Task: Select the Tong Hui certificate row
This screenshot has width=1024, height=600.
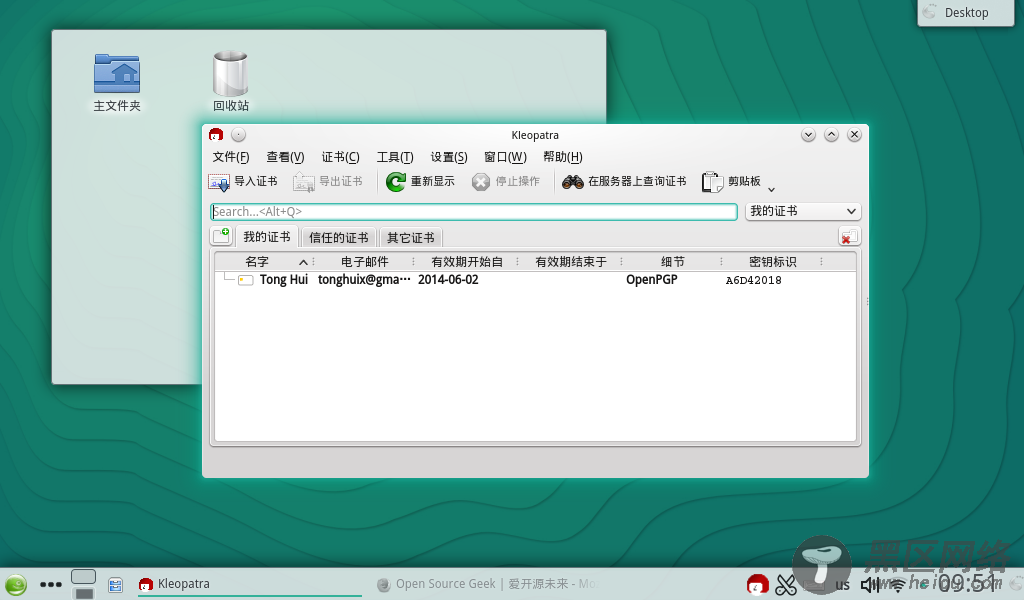Action: pos(536,280)
